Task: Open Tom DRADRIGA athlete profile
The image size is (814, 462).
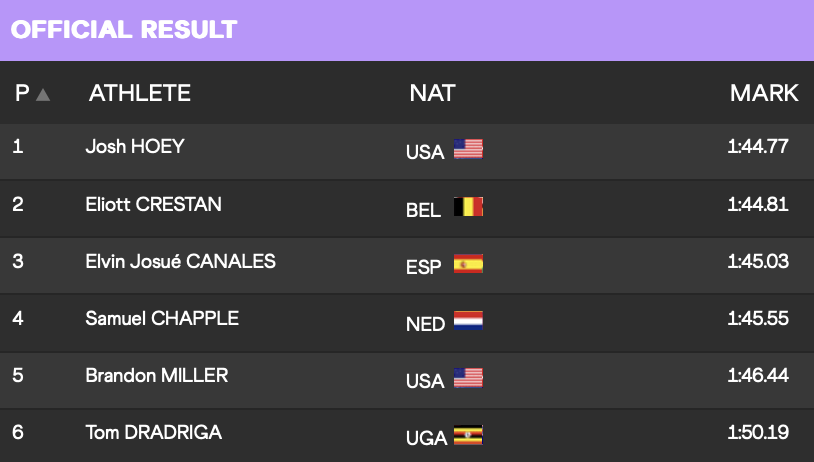Action: coord(154,432)
